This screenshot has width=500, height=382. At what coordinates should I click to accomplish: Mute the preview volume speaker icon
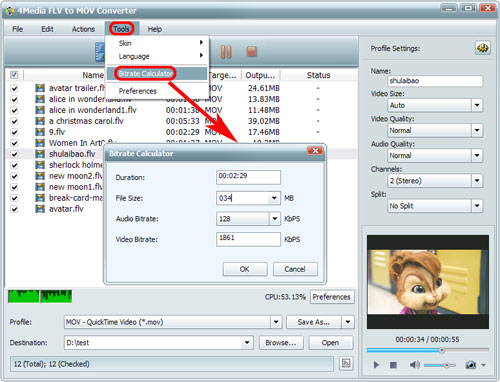414,365
